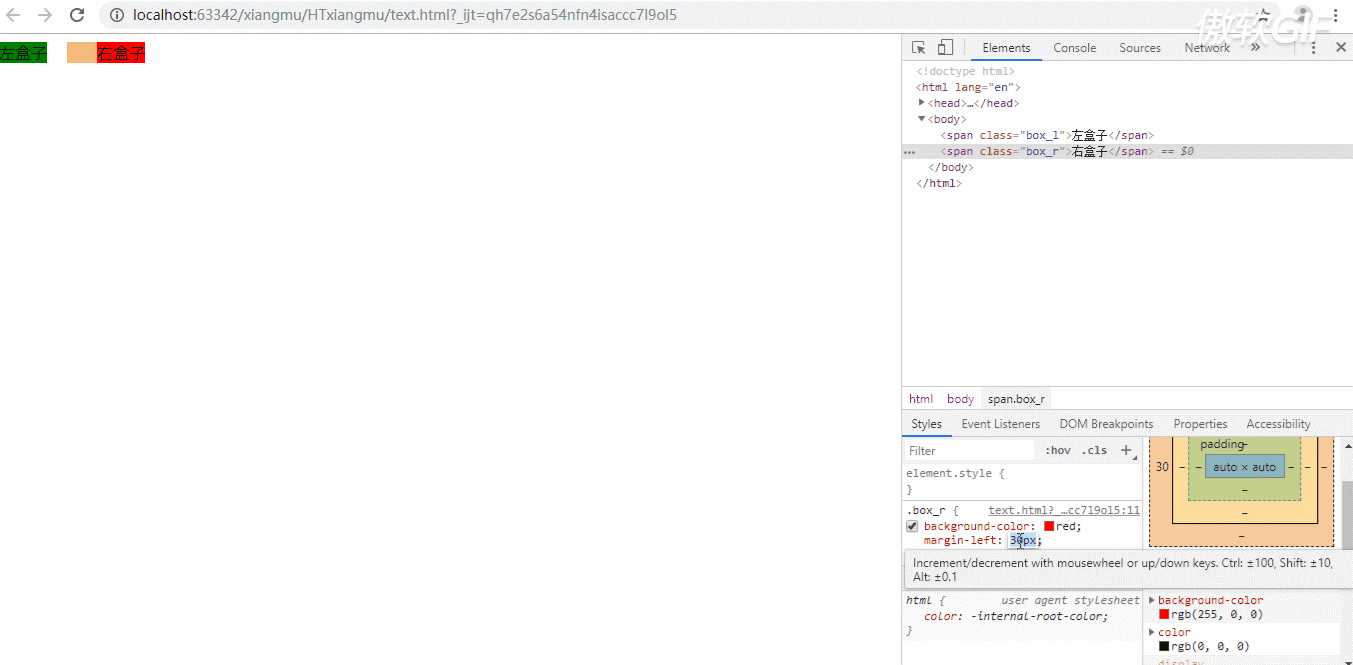
Task: Click the html breadcrumb
Action: pos(921,399)
